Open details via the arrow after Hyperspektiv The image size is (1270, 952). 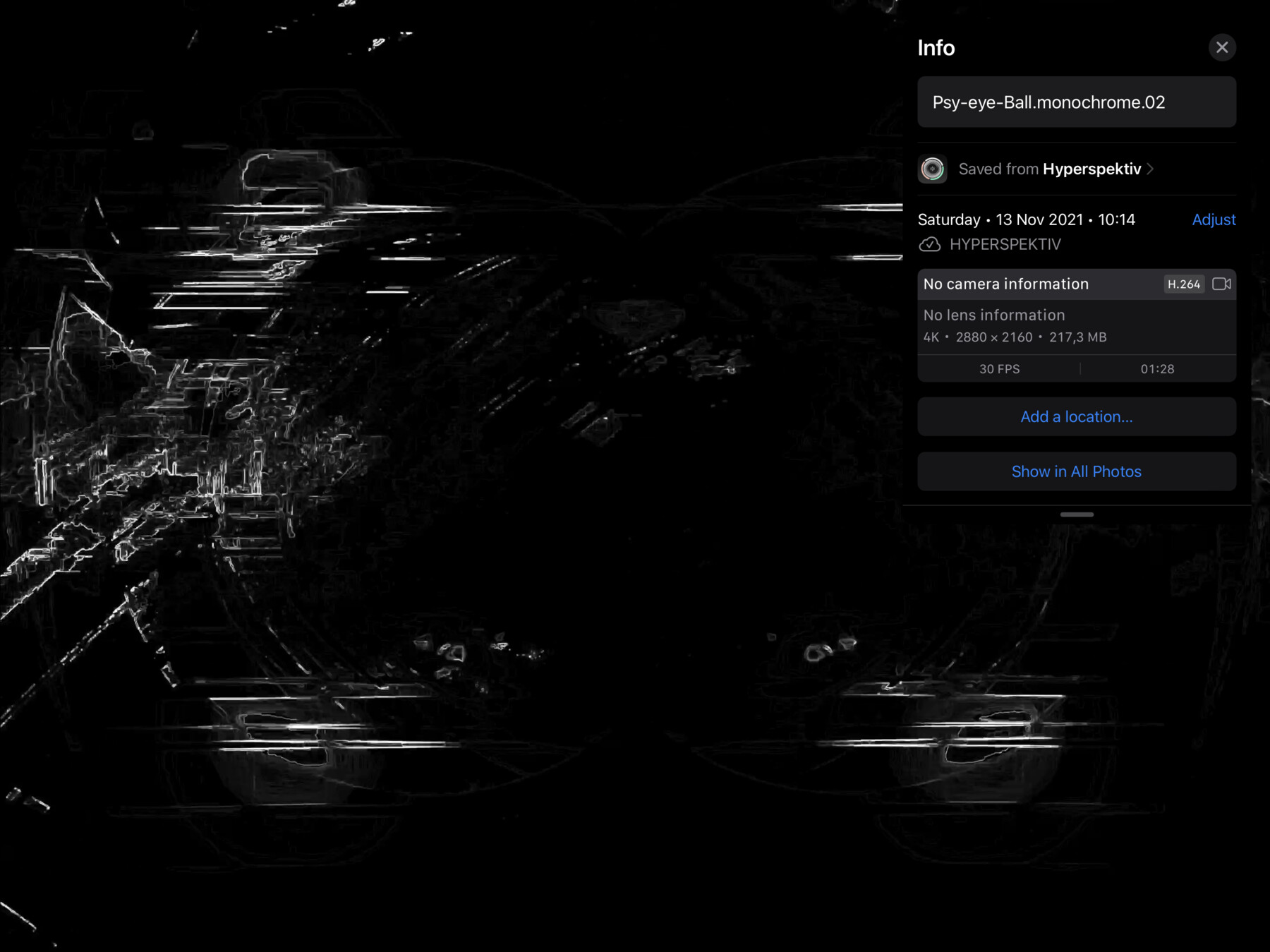point(1150,169)
